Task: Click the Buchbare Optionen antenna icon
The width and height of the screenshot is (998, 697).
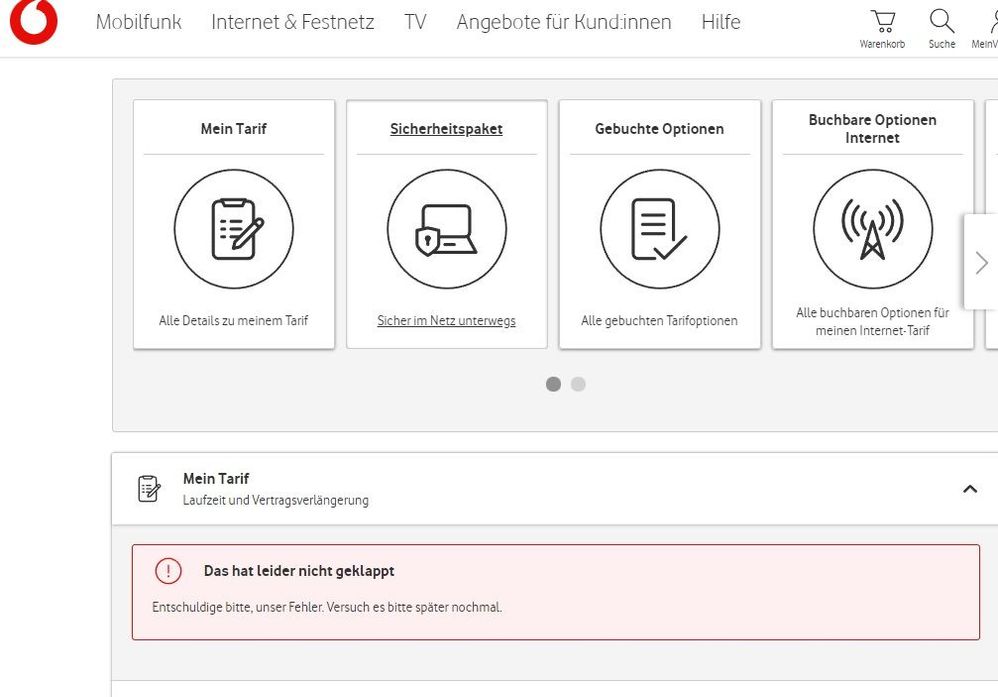Action: (x=872, y=229)
